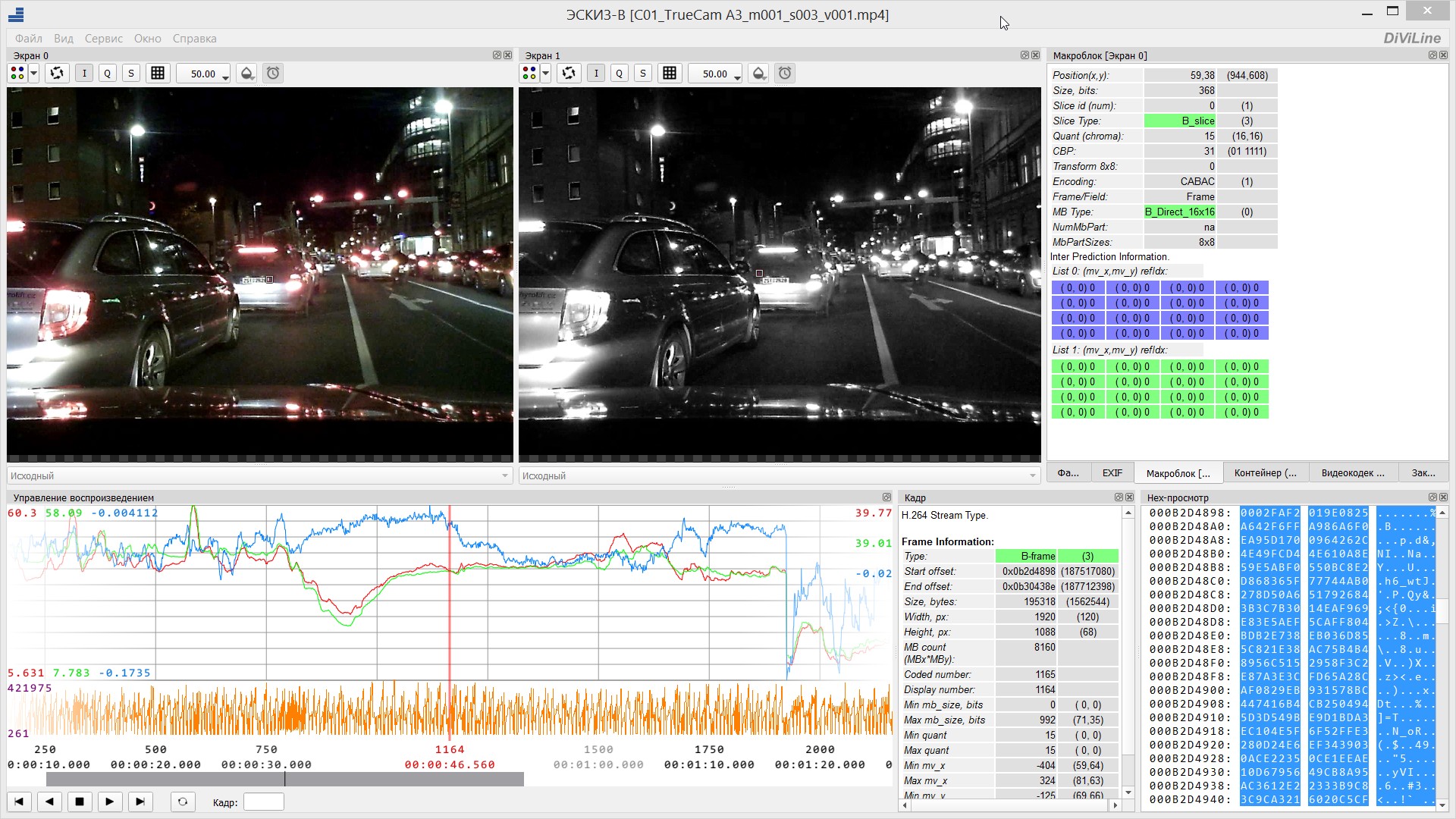The width and height of the screenshot is (1456, 819).
Task: Jump to the first frame
Action: coord(19,802)
